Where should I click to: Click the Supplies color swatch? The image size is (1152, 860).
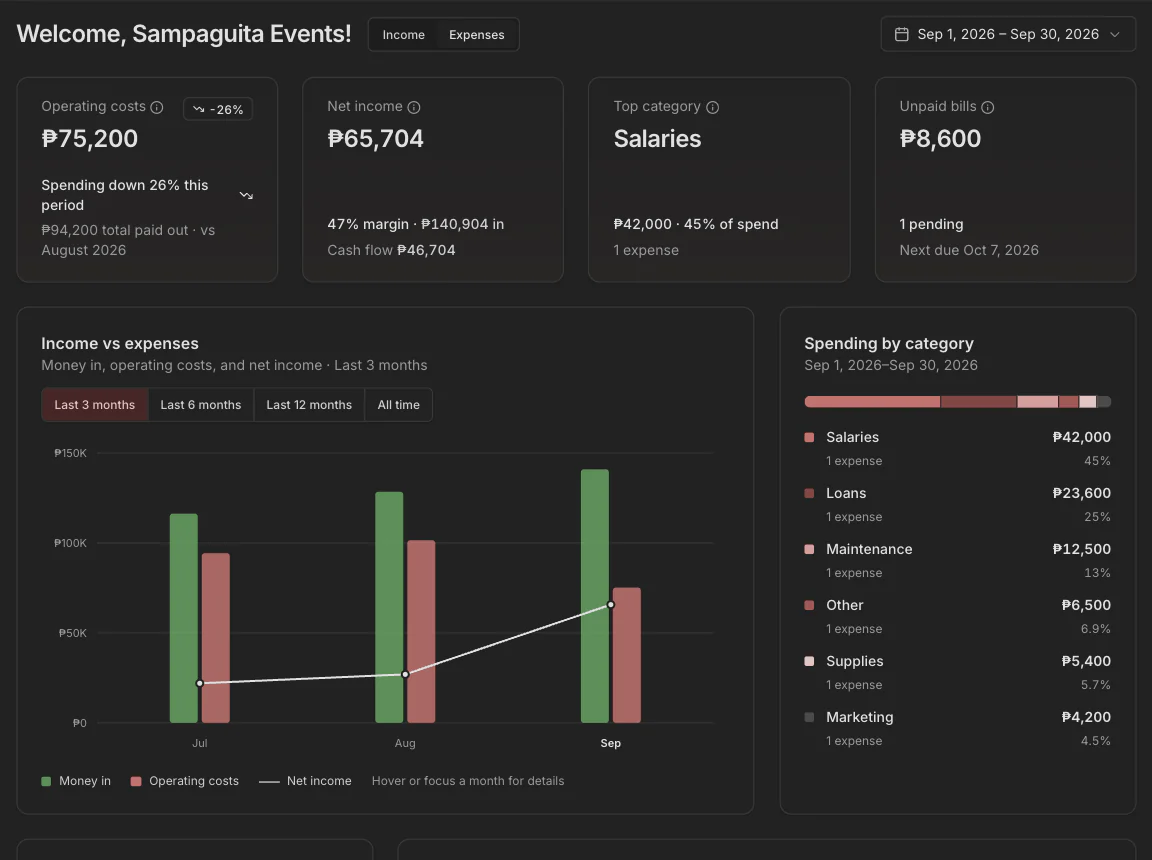(809, 661)
